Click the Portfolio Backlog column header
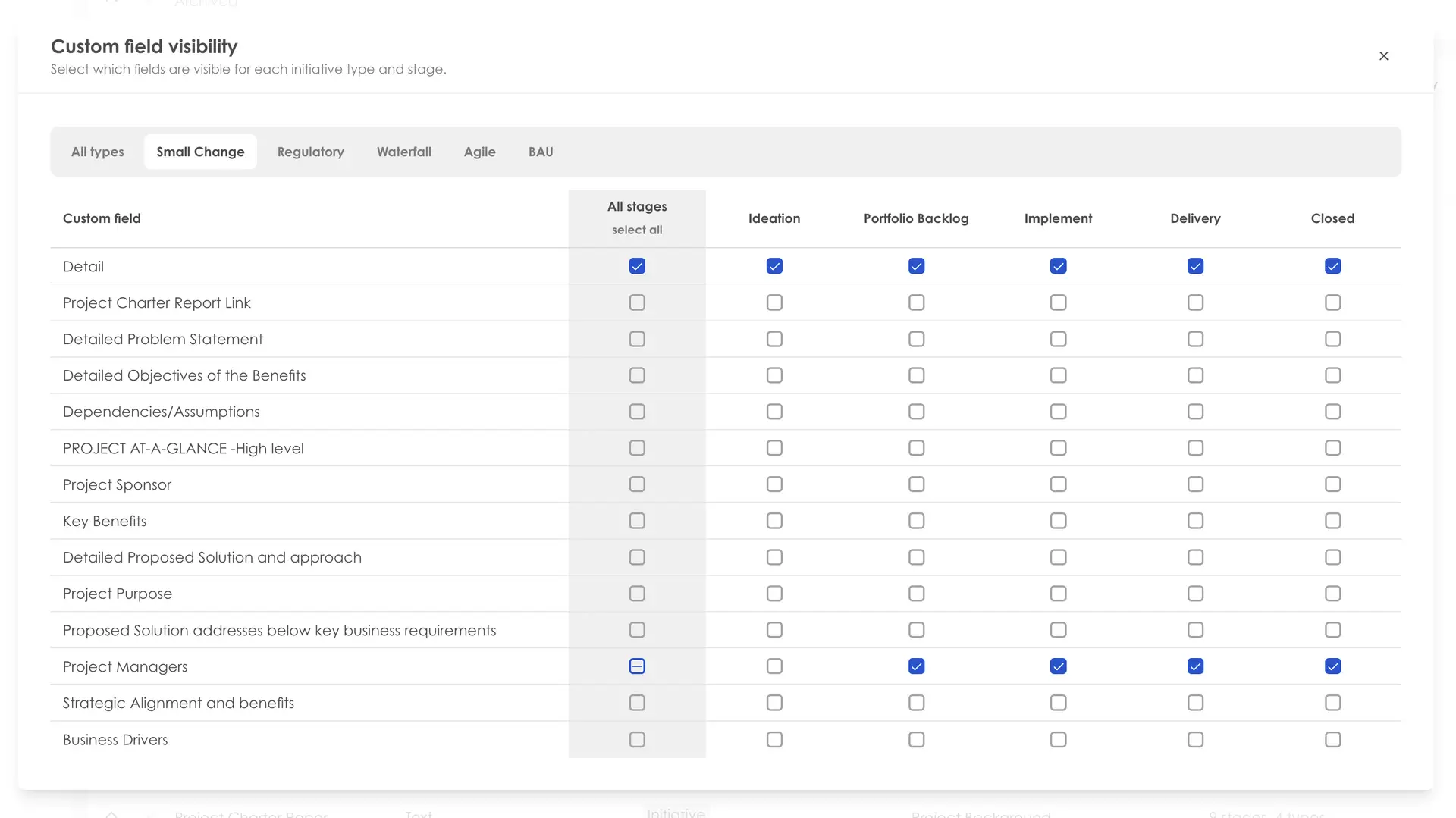Viewport: 1456px width, 818px height. click(x=916, y=218)
